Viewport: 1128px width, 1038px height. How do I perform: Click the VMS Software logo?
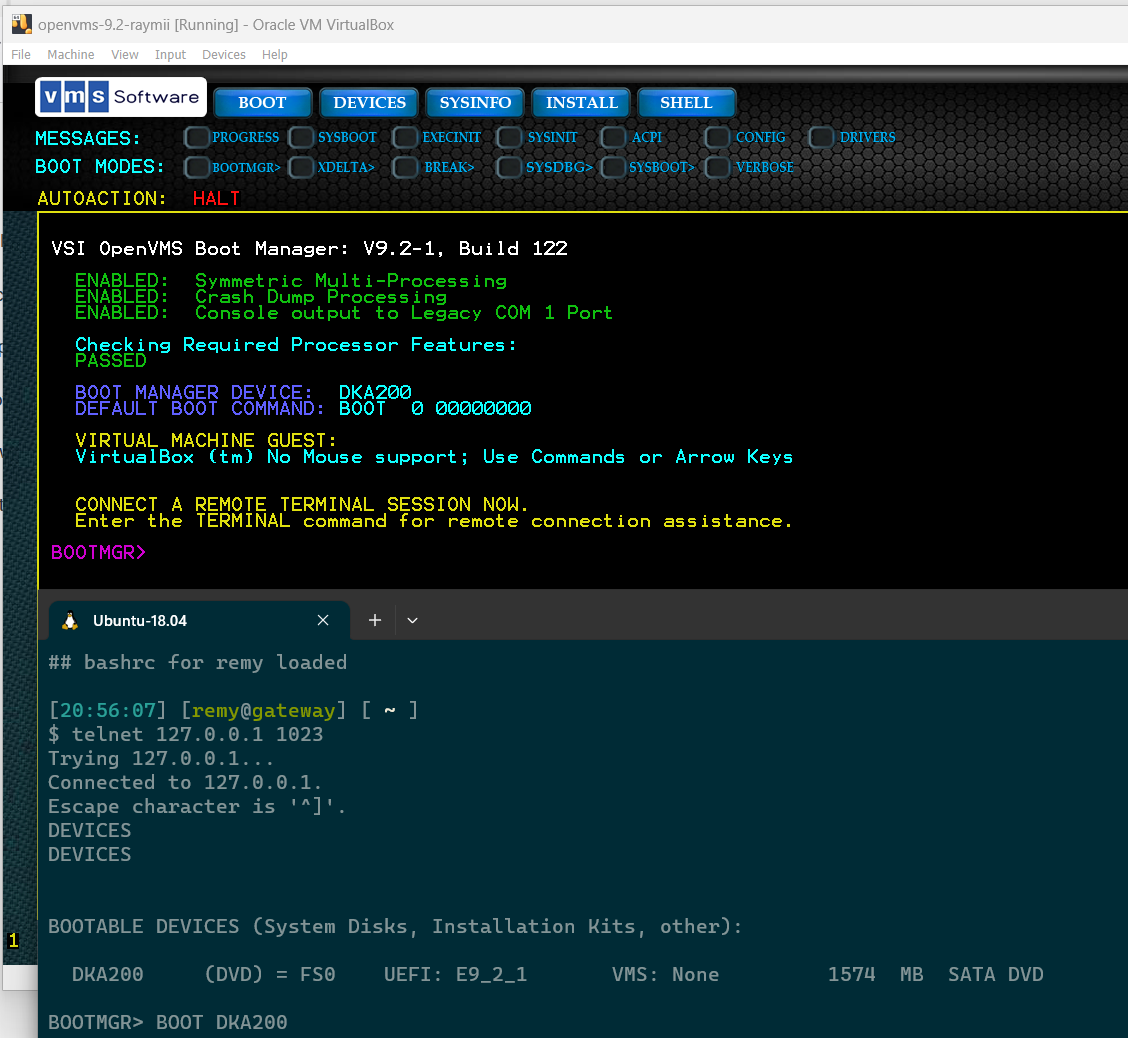click(120, 97)
